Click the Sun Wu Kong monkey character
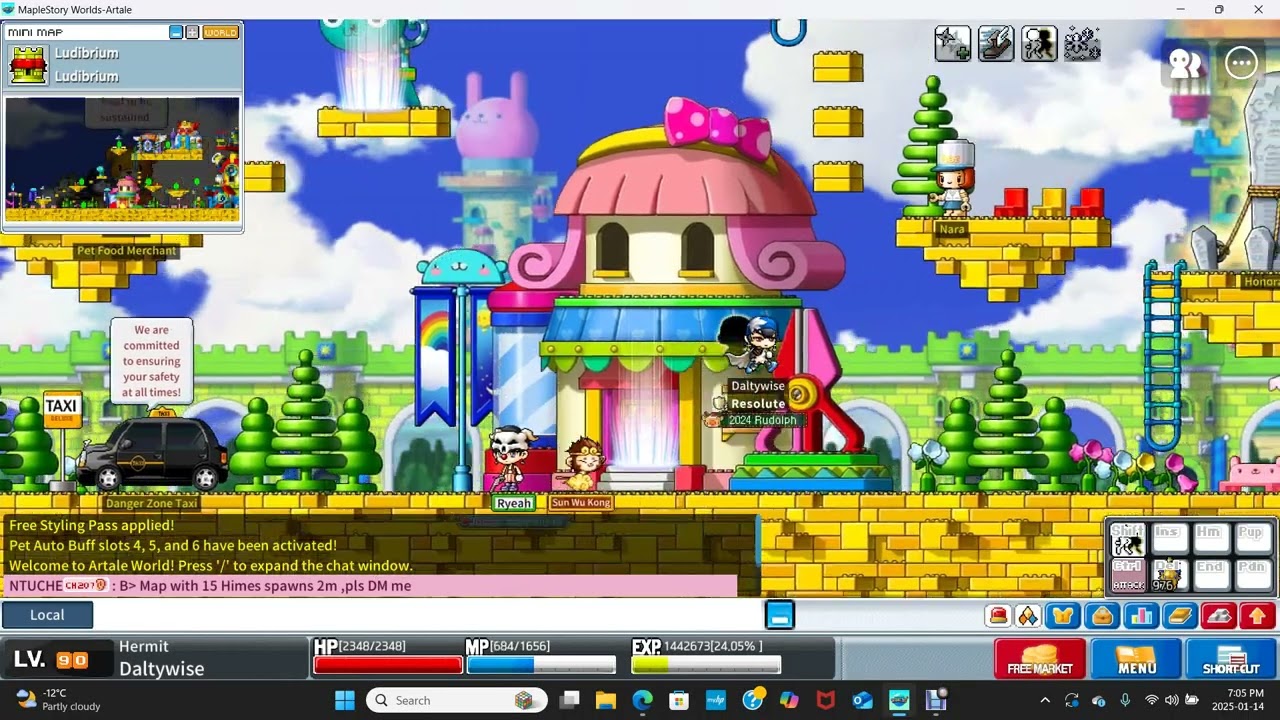This screenshot has height=720, width=1280. click(582, 464)
